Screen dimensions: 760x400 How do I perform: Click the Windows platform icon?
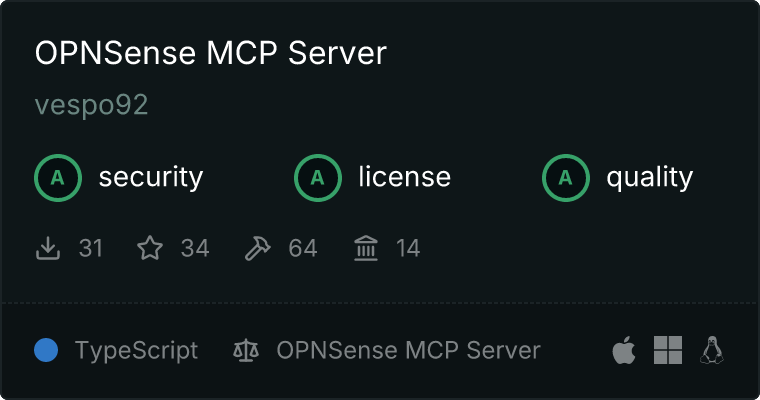tap(668, 350)
